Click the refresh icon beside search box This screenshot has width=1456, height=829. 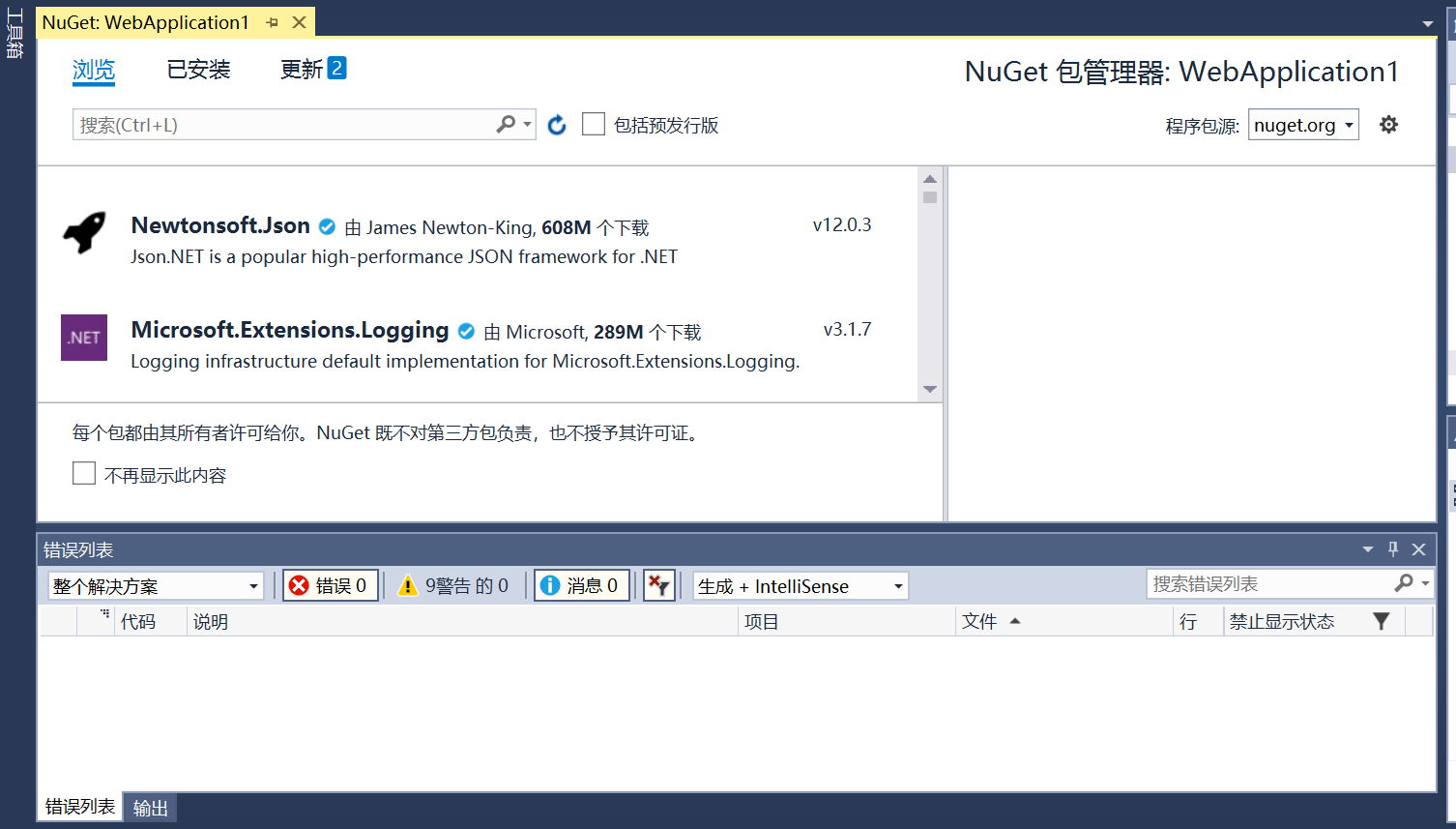pyautogui.click(x=557, y=125)
